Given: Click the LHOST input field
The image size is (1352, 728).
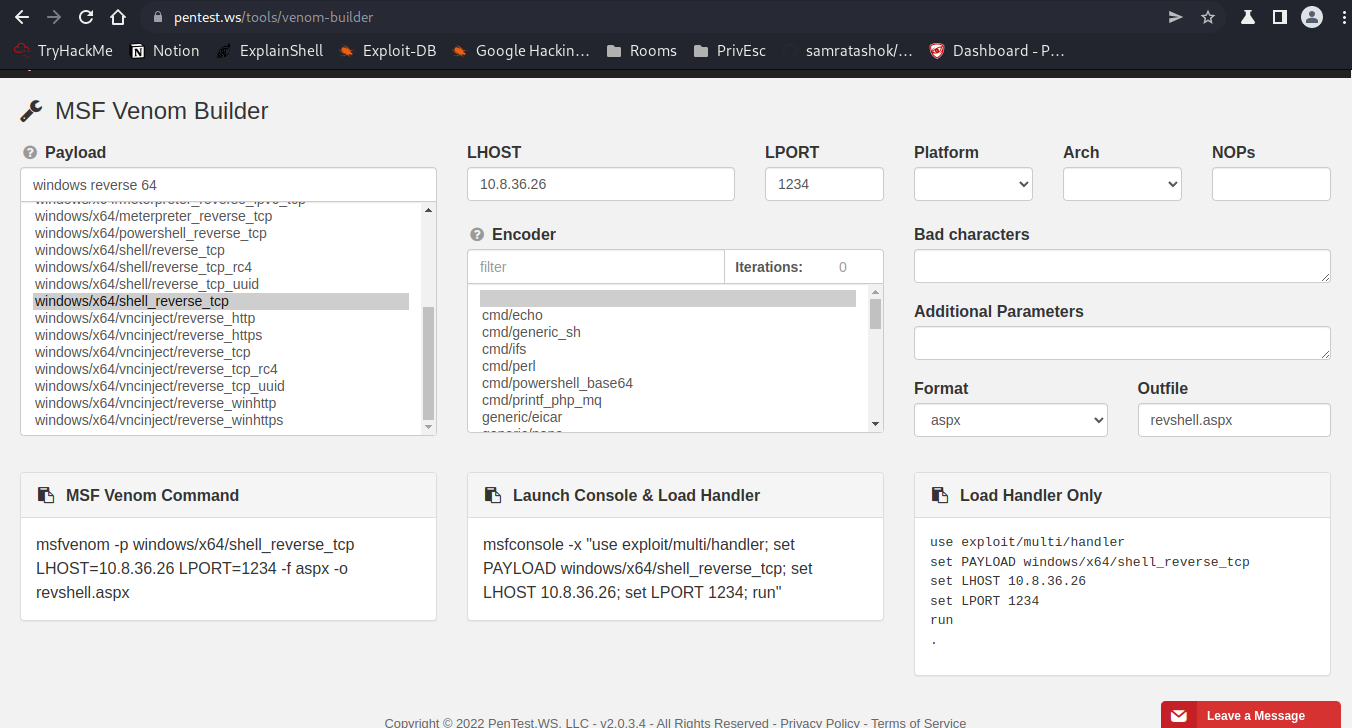Looking at the screenshot, I should pyautogui.click(x=601, y=184).
